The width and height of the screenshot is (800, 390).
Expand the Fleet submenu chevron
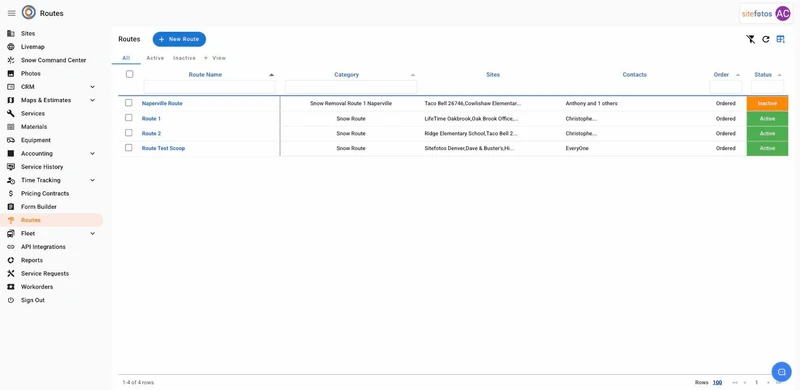[92, 233]
